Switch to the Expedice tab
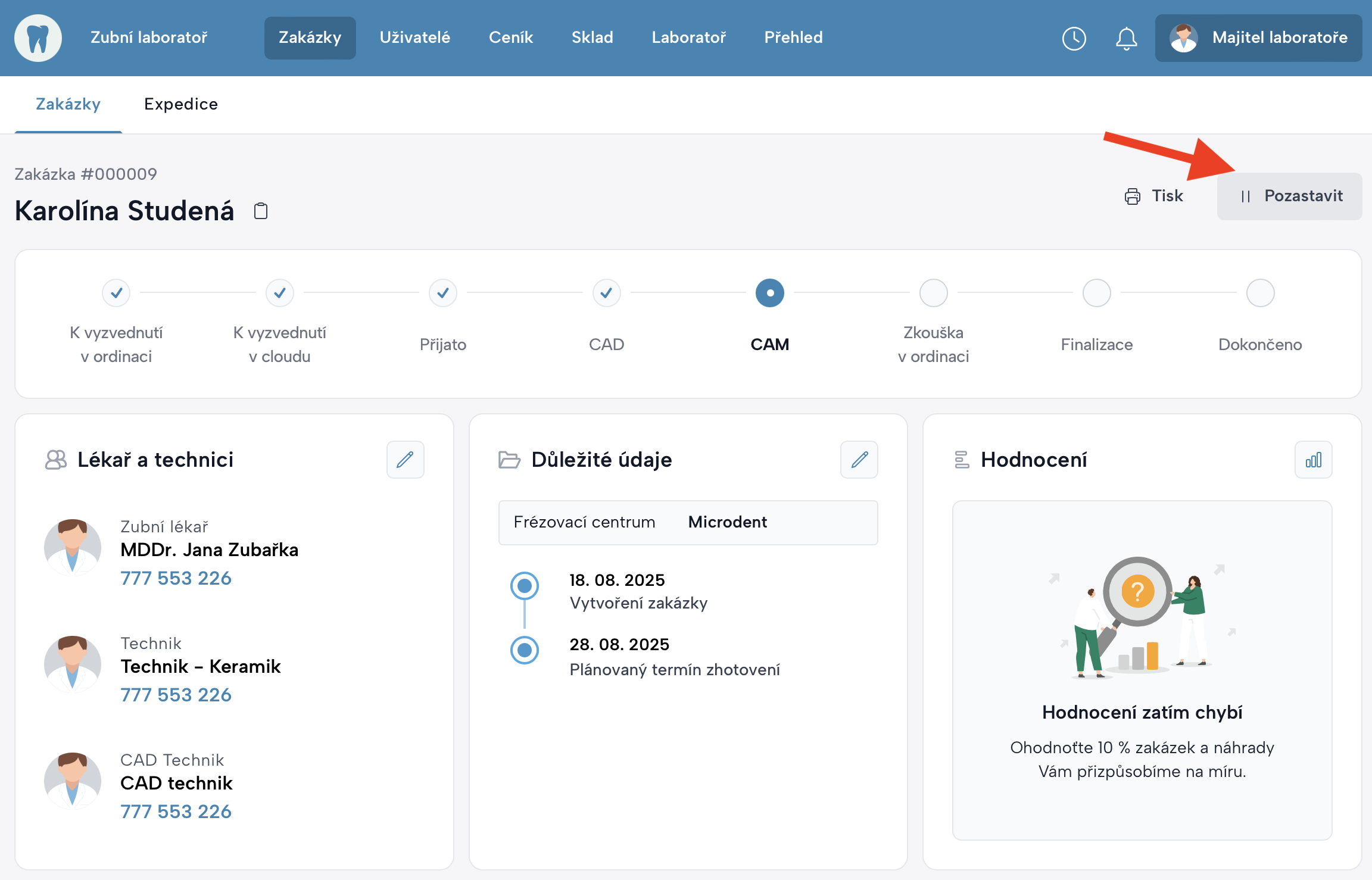The image size is (1372, 880). pyautogui.click(x=181, y=104)
